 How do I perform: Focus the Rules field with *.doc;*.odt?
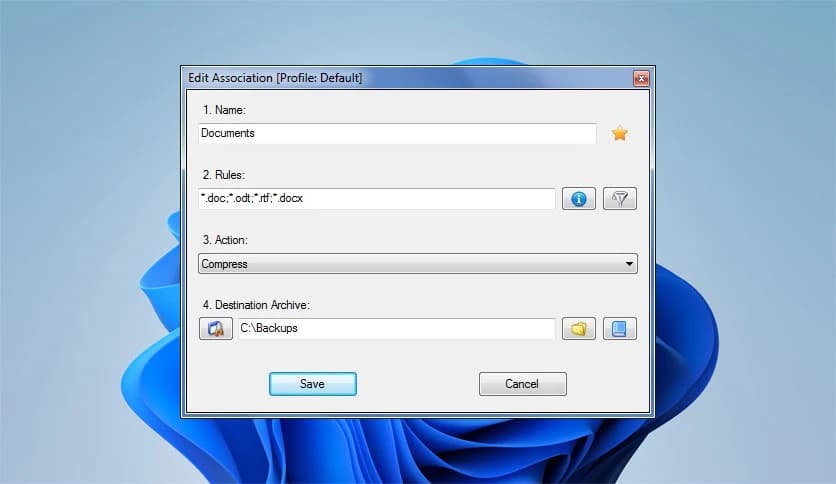377,198
